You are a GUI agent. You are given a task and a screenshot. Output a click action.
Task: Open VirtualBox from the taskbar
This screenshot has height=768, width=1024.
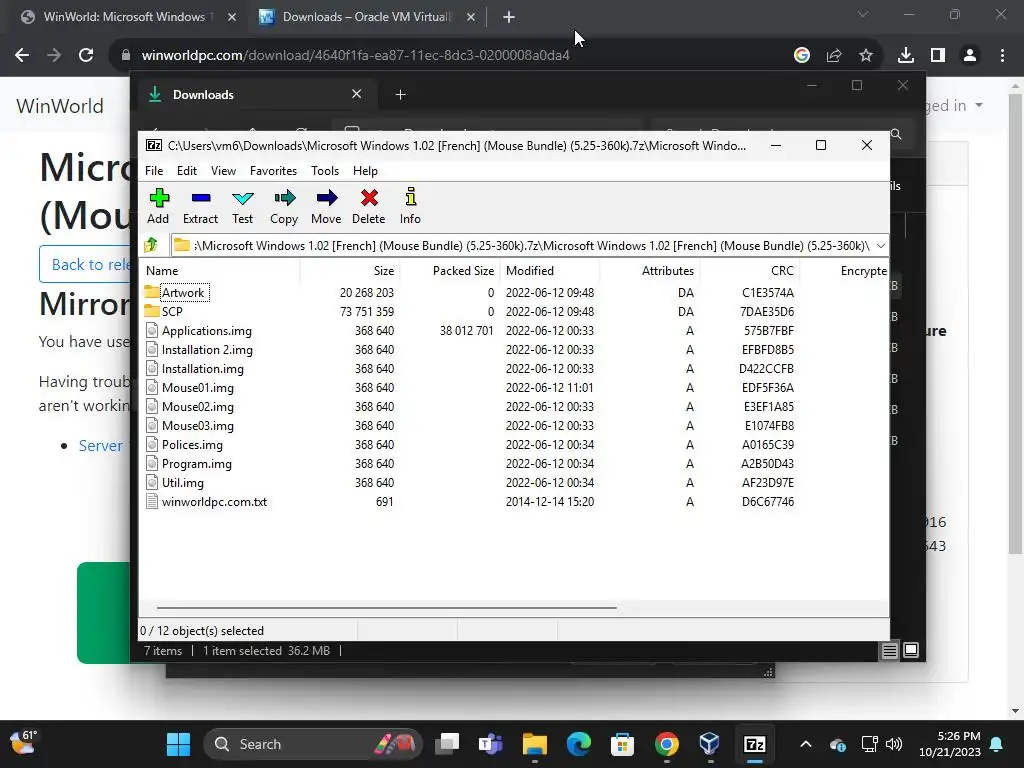click(x=710, y=744)
